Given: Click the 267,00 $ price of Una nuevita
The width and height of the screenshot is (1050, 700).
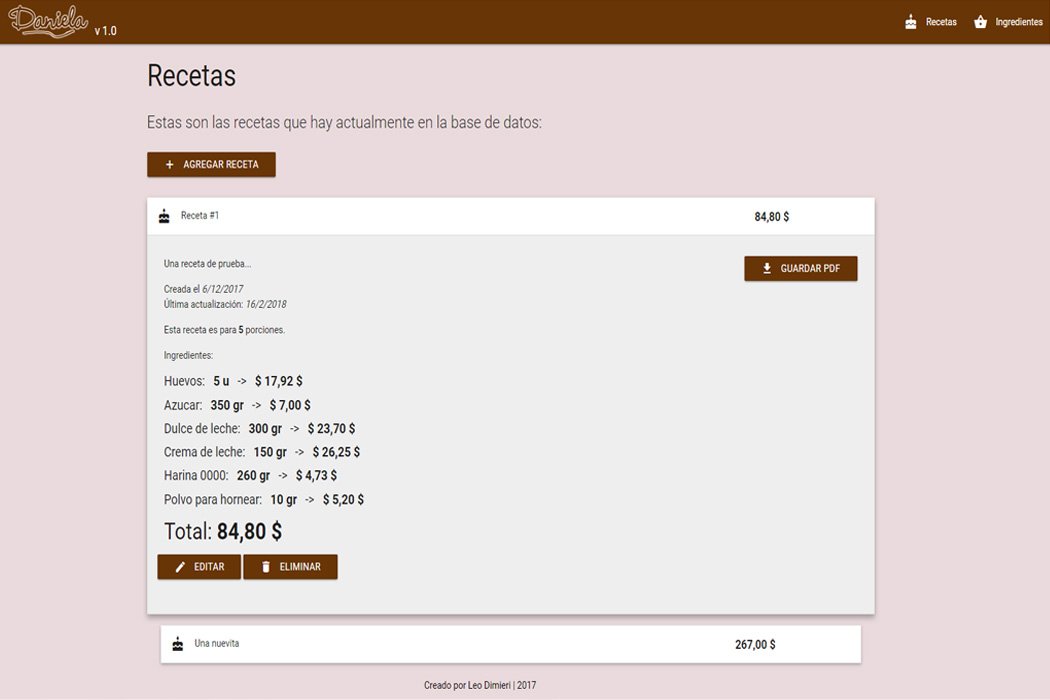Looking at the screenshot, I should click(x=755, y=645).
